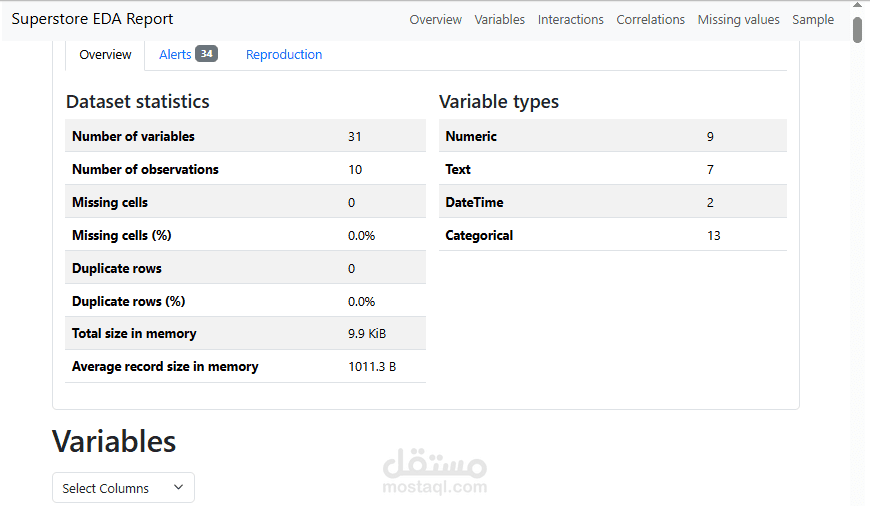Click the Categorical variable type row

[612, 235]
